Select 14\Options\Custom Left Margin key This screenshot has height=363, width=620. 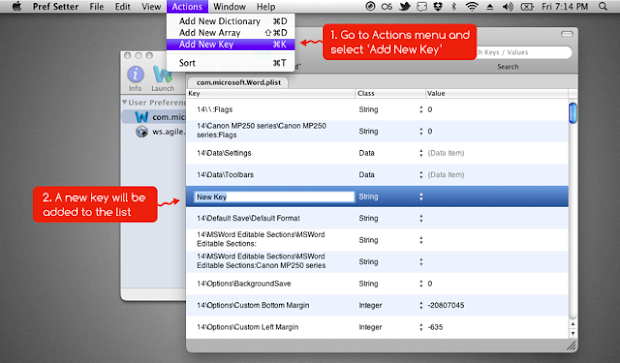click(x=248, y=327)
